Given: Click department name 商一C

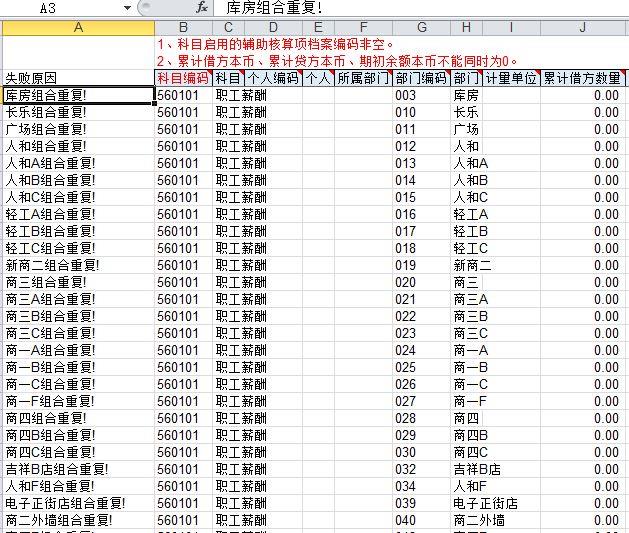Looking at the screenshot, I should [471, 384].
